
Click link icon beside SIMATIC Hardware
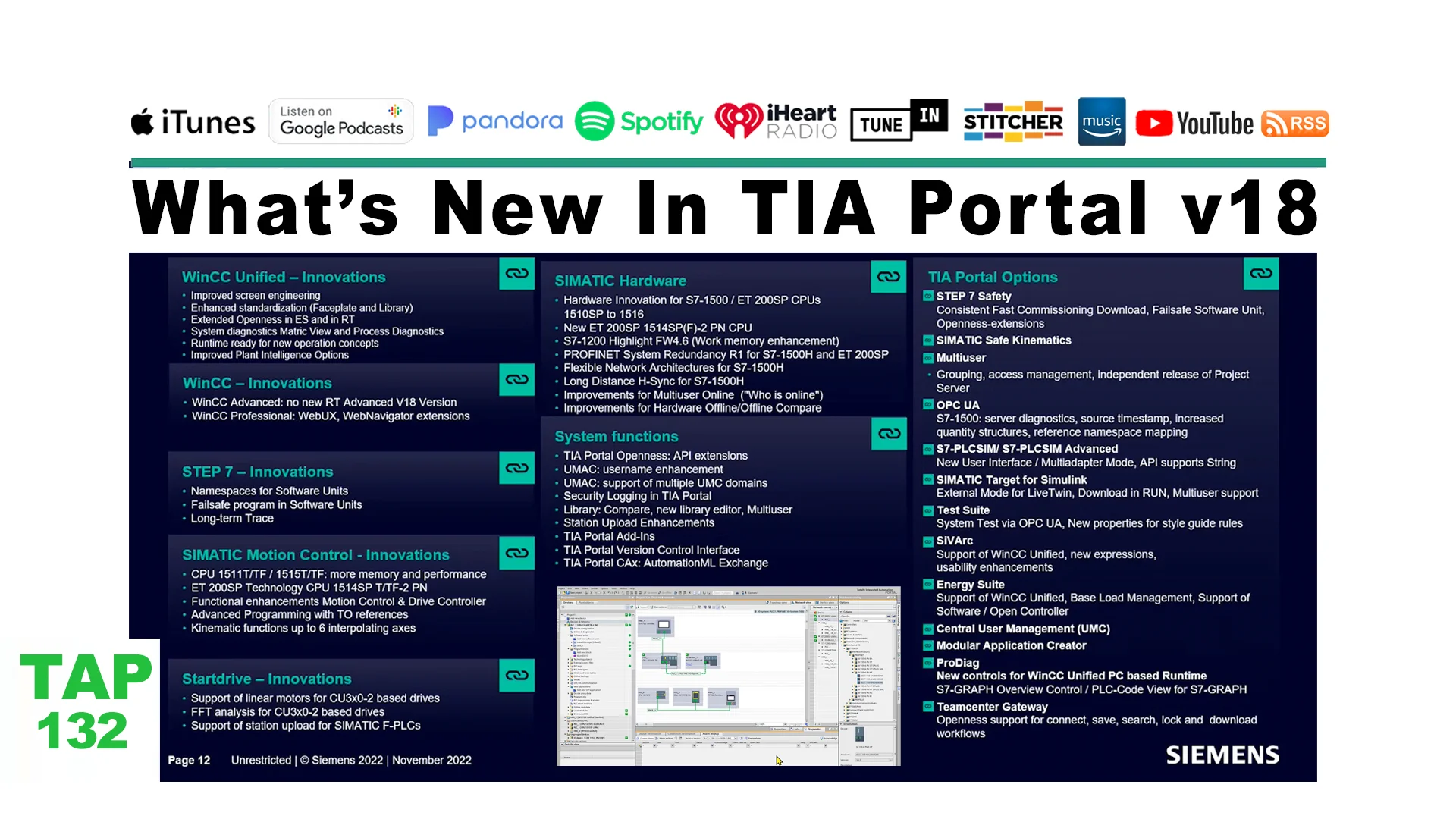[x=889, y=278]
